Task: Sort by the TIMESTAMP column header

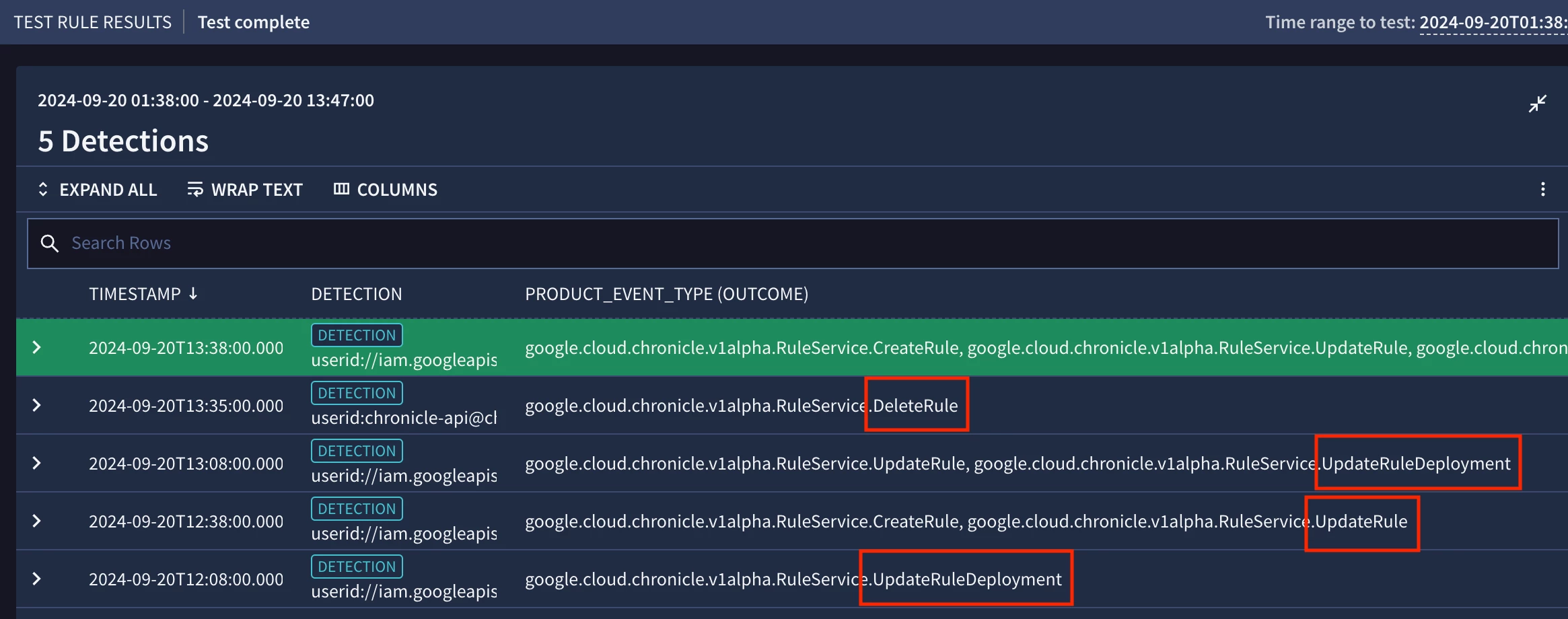Action: coord(135,294)
